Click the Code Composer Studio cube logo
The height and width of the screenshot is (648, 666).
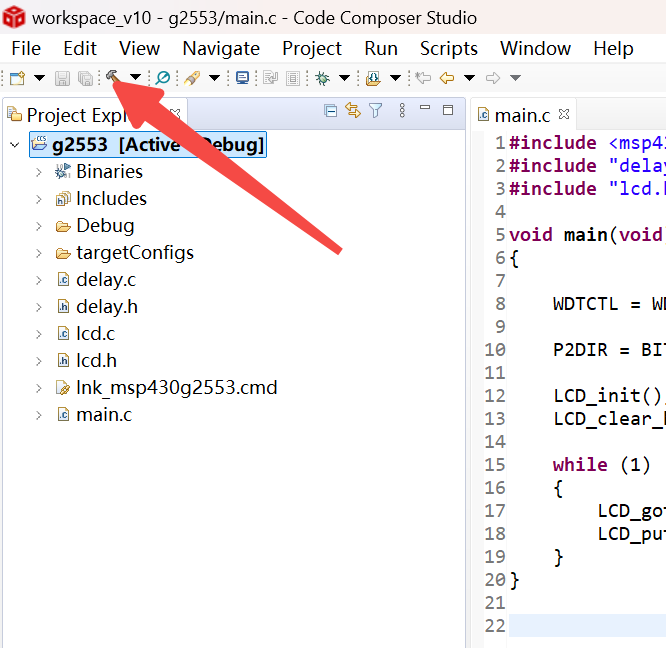click(x=14, y=17)
